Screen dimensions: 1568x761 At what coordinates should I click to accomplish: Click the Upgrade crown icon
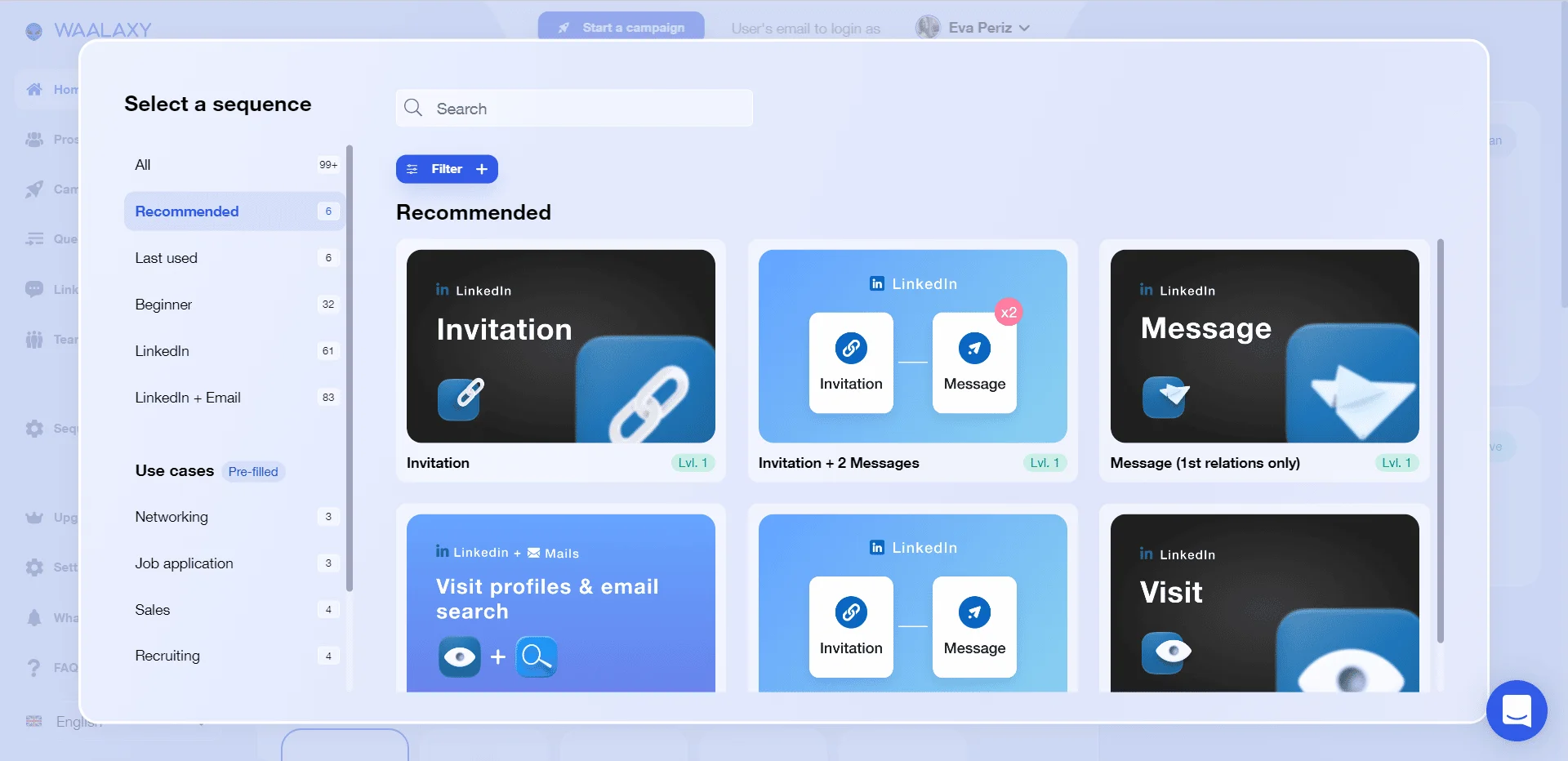34,517
